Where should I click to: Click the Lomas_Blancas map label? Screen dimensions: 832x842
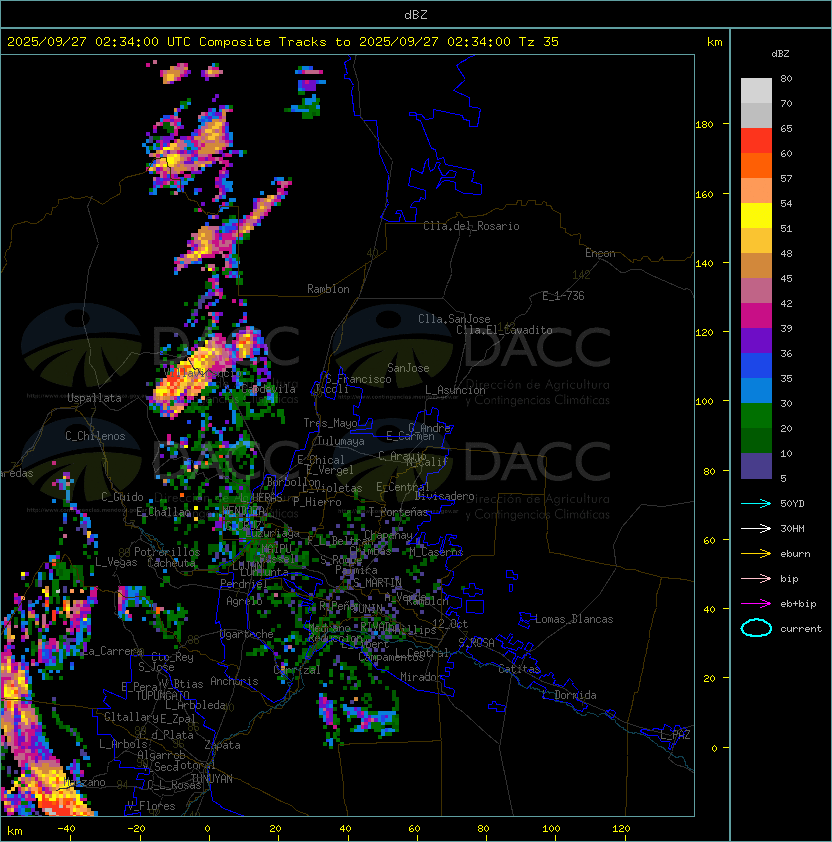574,619
